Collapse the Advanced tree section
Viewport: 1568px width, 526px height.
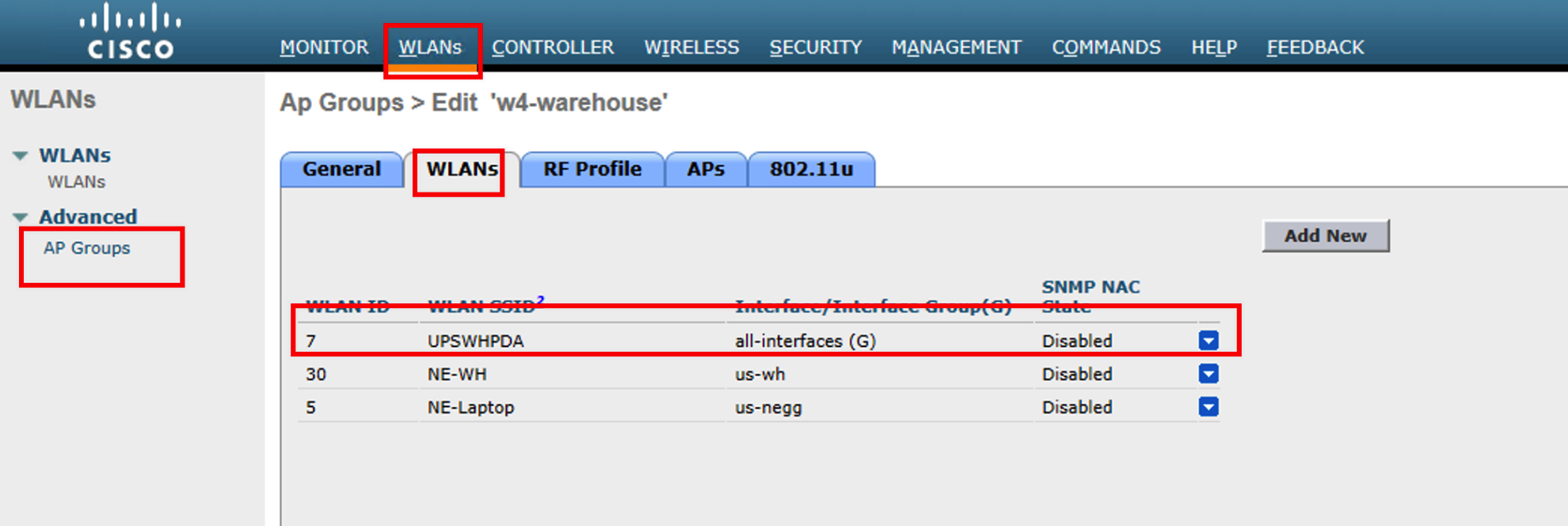pyautogui.click(x=21, y=217)
